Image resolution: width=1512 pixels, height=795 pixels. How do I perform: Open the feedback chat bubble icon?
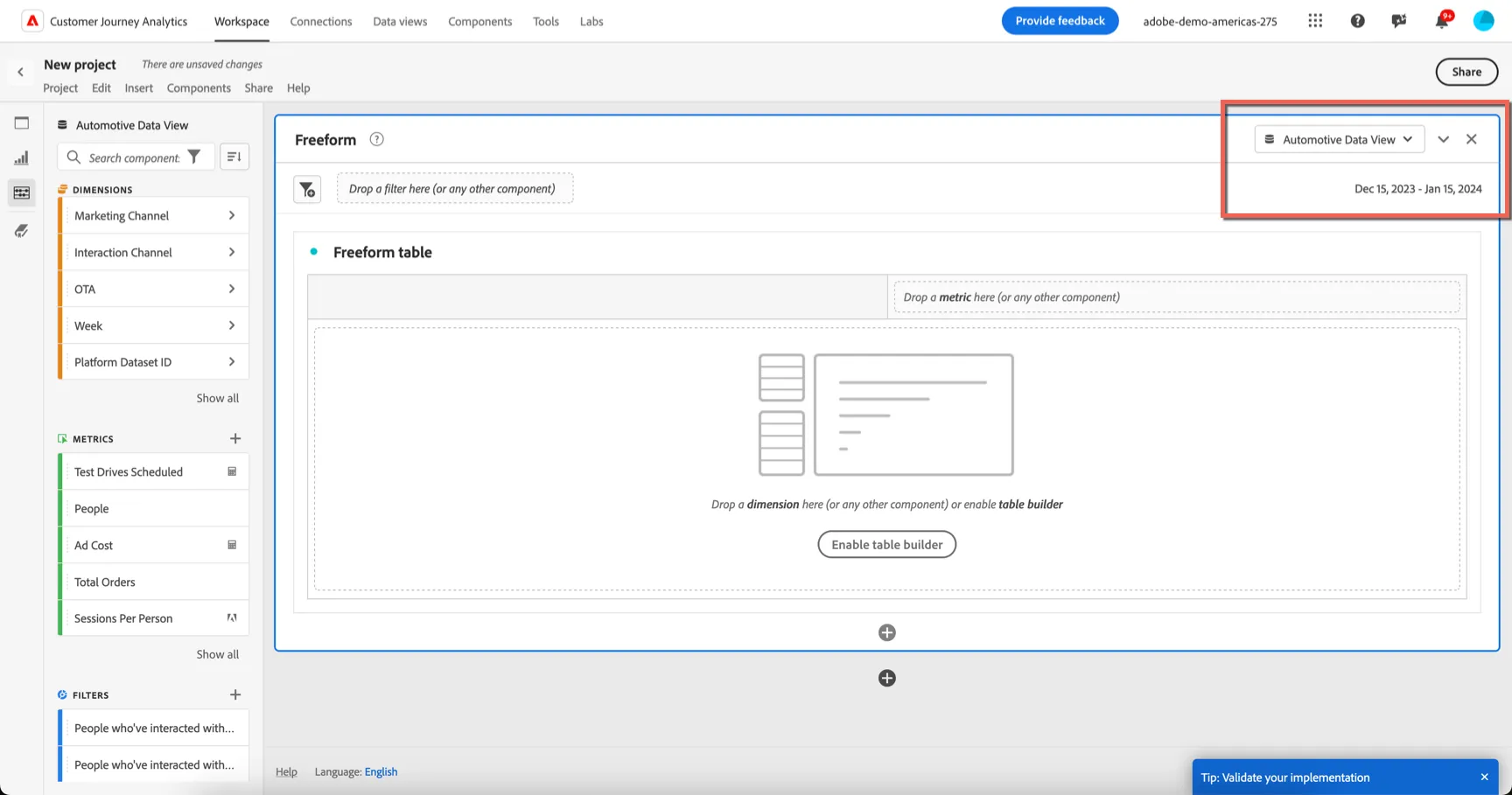click(1399, 21)
